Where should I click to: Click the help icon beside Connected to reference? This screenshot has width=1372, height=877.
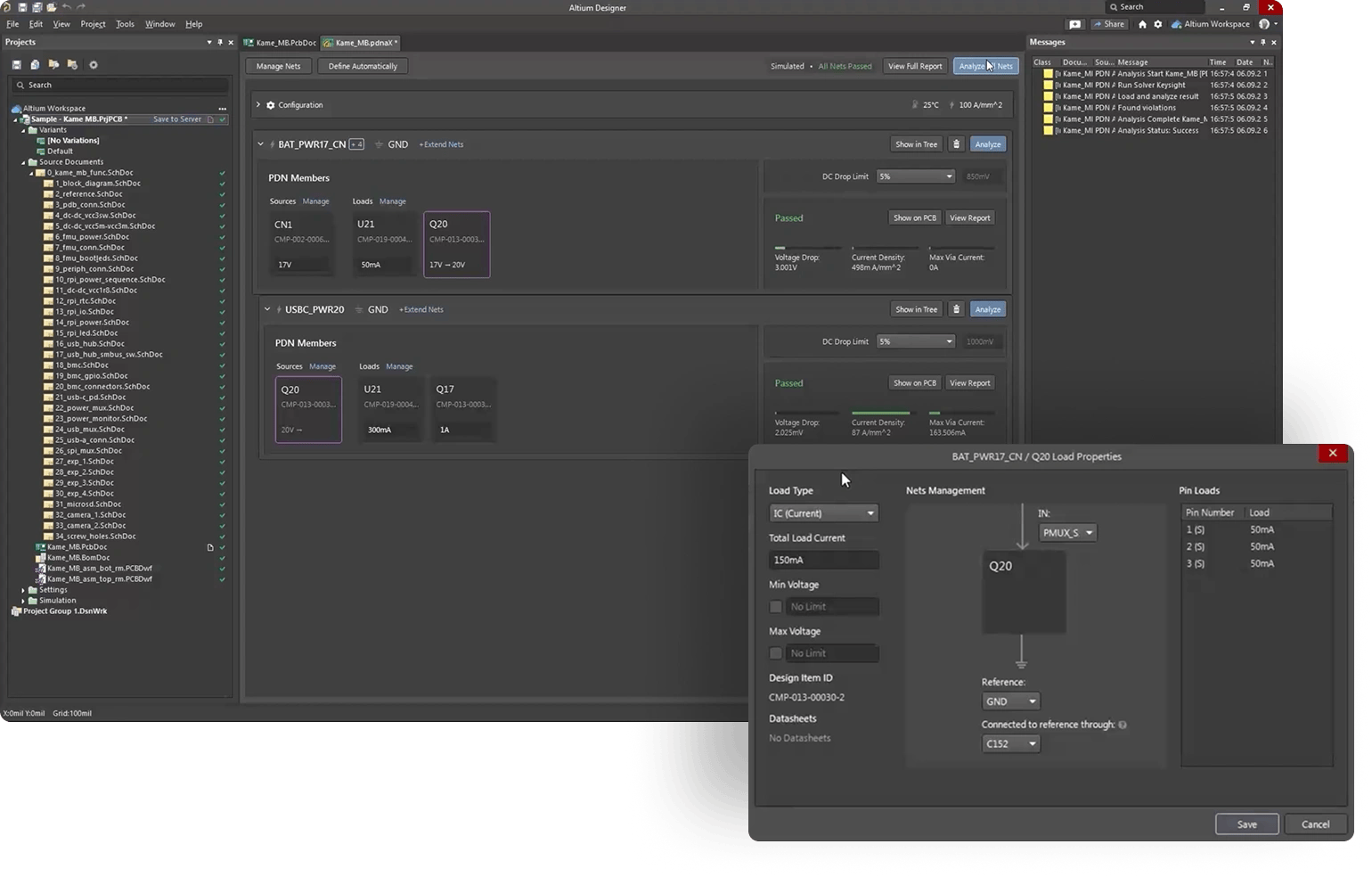(x=1123, y=725)
